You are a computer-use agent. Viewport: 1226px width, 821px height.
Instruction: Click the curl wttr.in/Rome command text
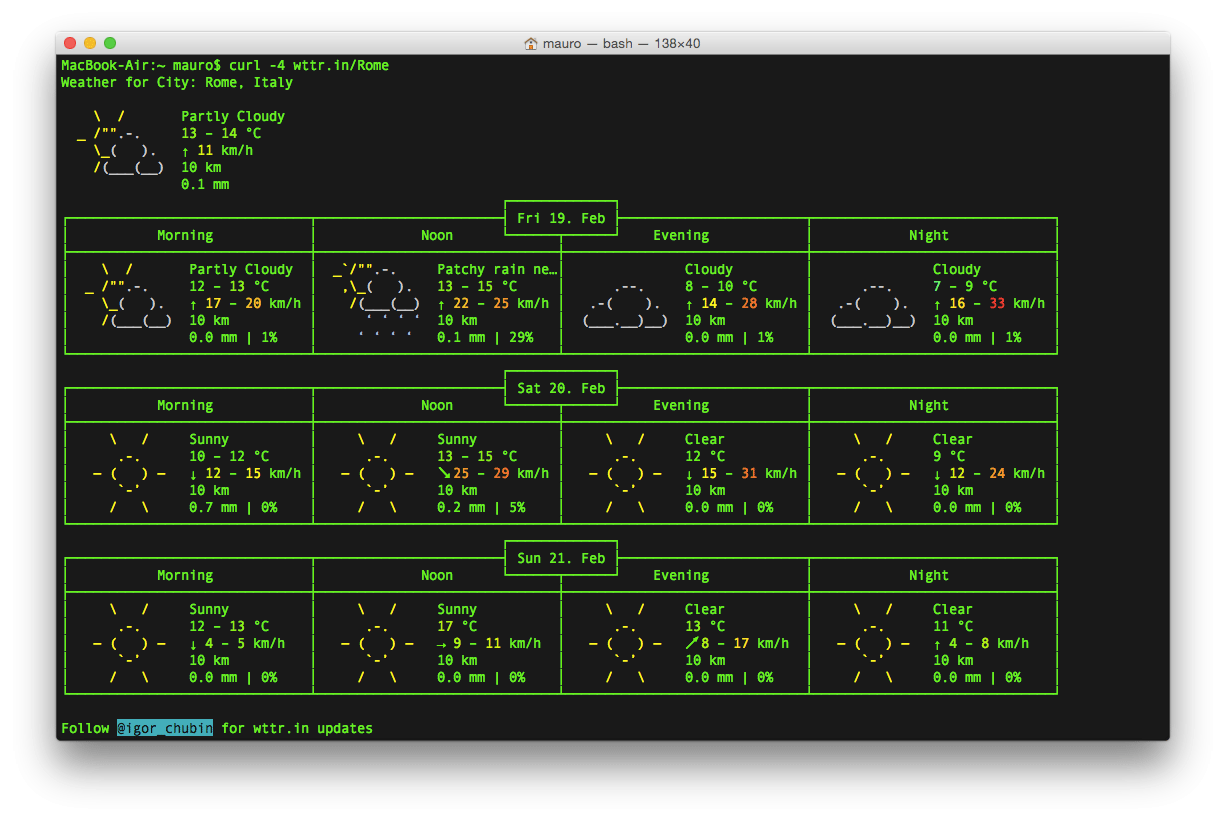tap(309, 66)
